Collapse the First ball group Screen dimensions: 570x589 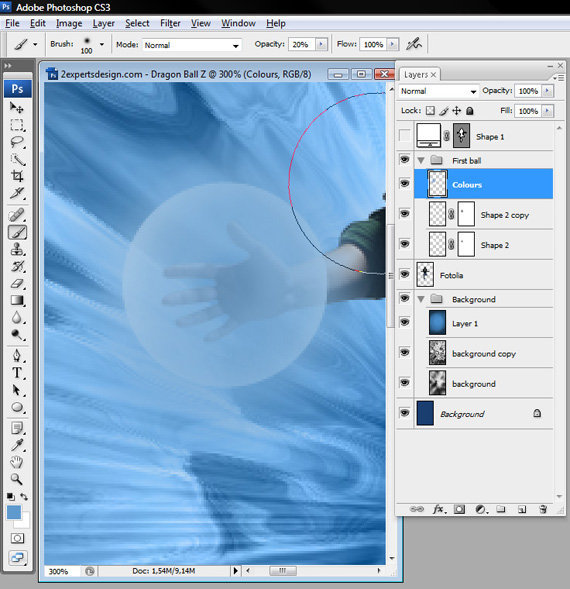tap(421, 161)
